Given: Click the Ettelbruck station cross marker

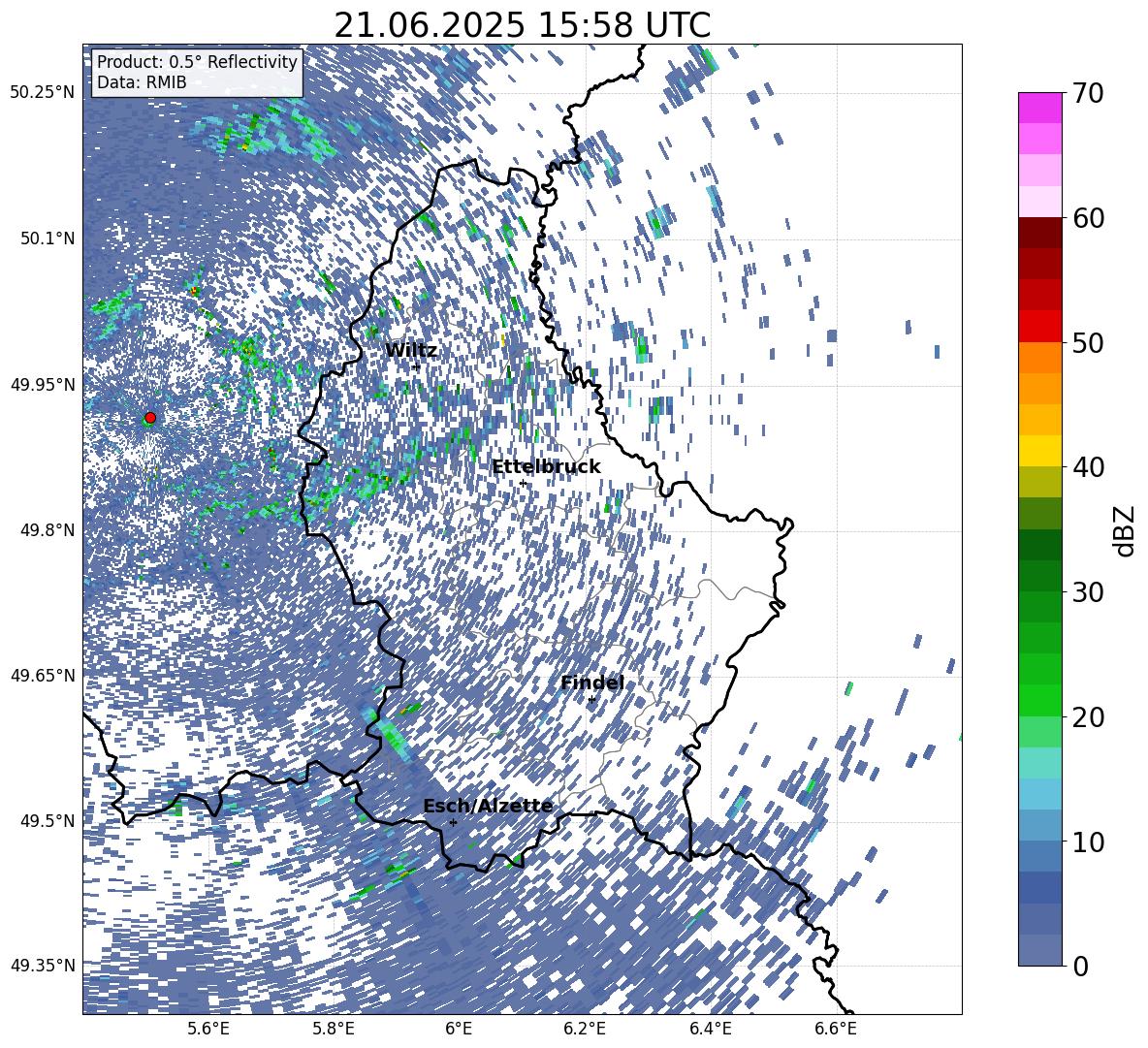Looking at the screenshot, I should pos(523,483).
